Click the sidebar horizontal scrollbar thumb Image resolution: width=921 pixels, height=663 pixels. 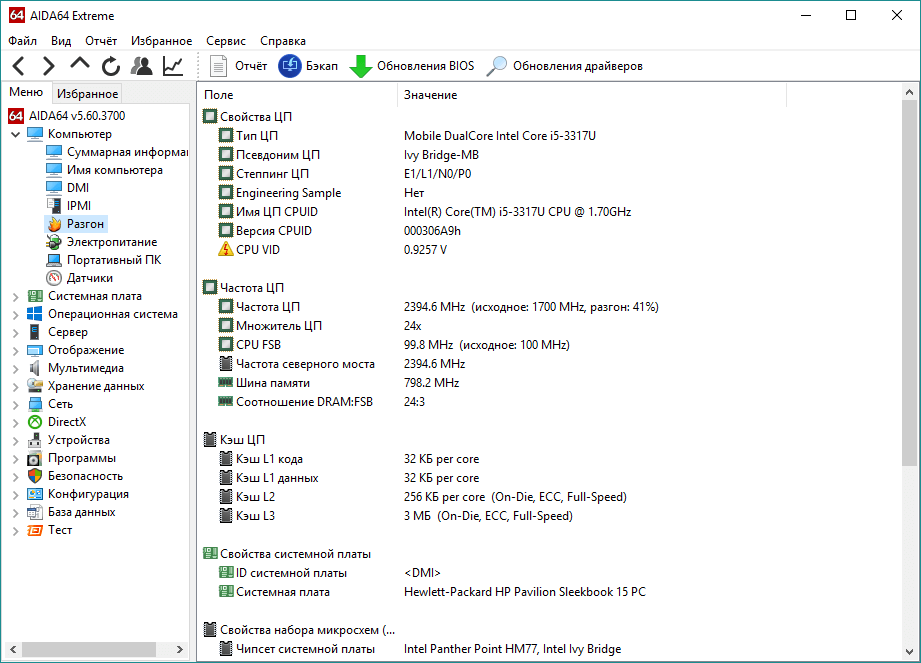[x=89, y=649]
